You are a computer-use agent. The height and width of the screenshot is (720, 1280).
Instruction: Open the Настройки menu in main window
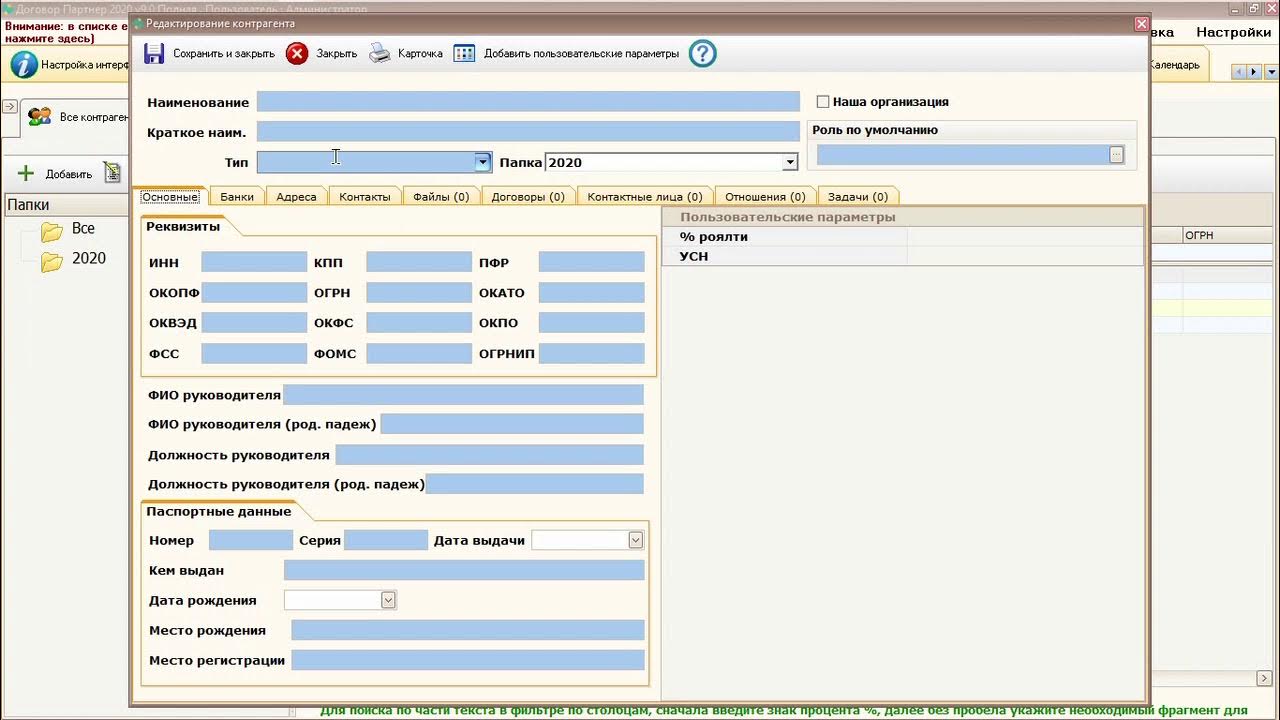(x=1233, y=32)
